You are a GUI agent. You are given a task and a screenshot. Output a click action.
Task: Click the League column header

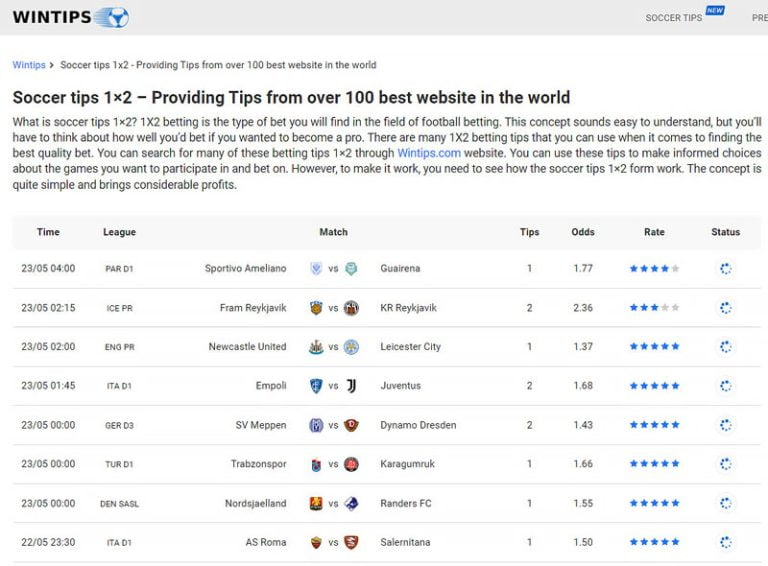point(120,232)
